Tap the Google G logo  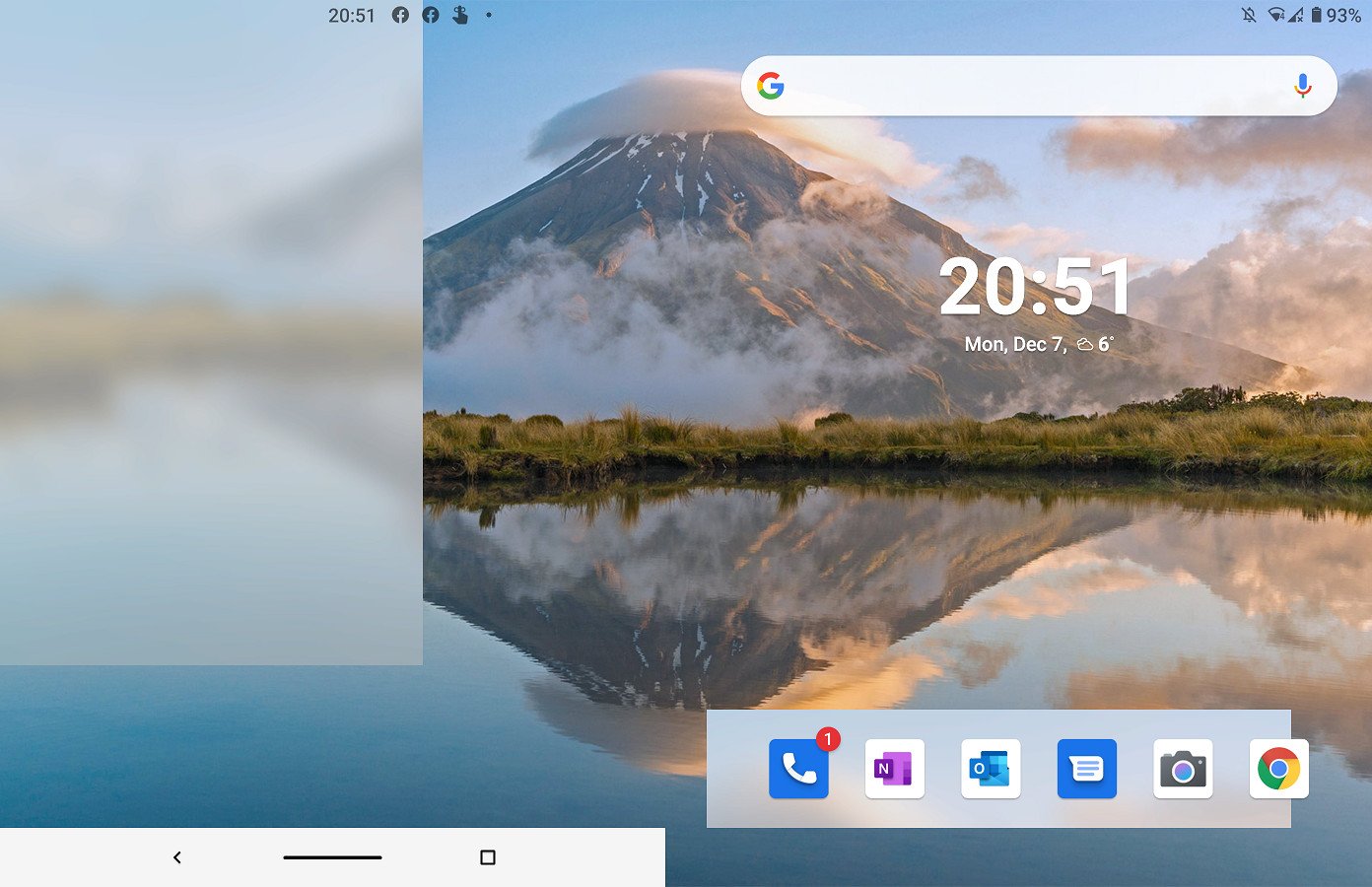[771, 86]
